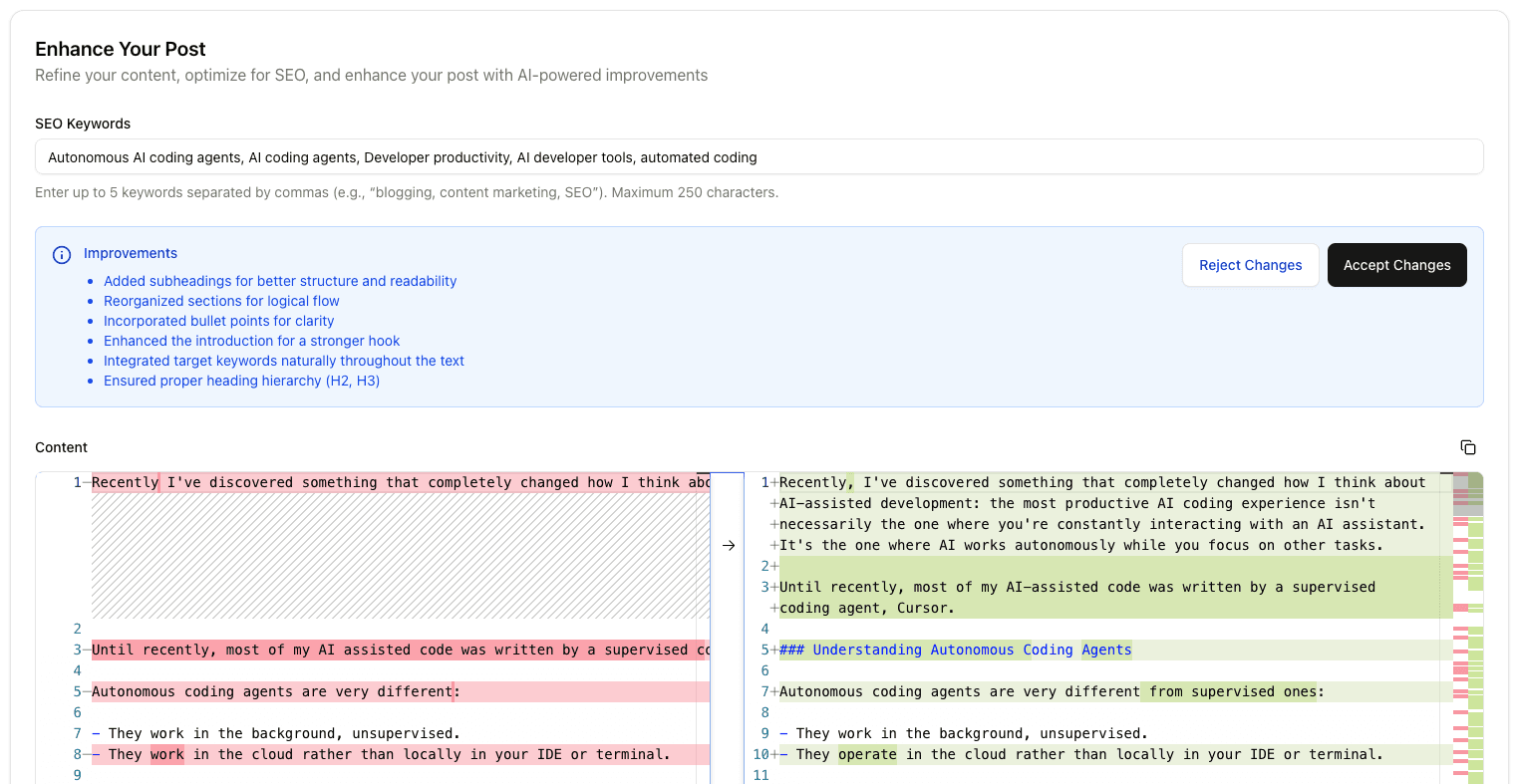Click modified line 'Until recently, most of my AI-assisted code'
This screenshot has height=784, width=1519.
1077,587
